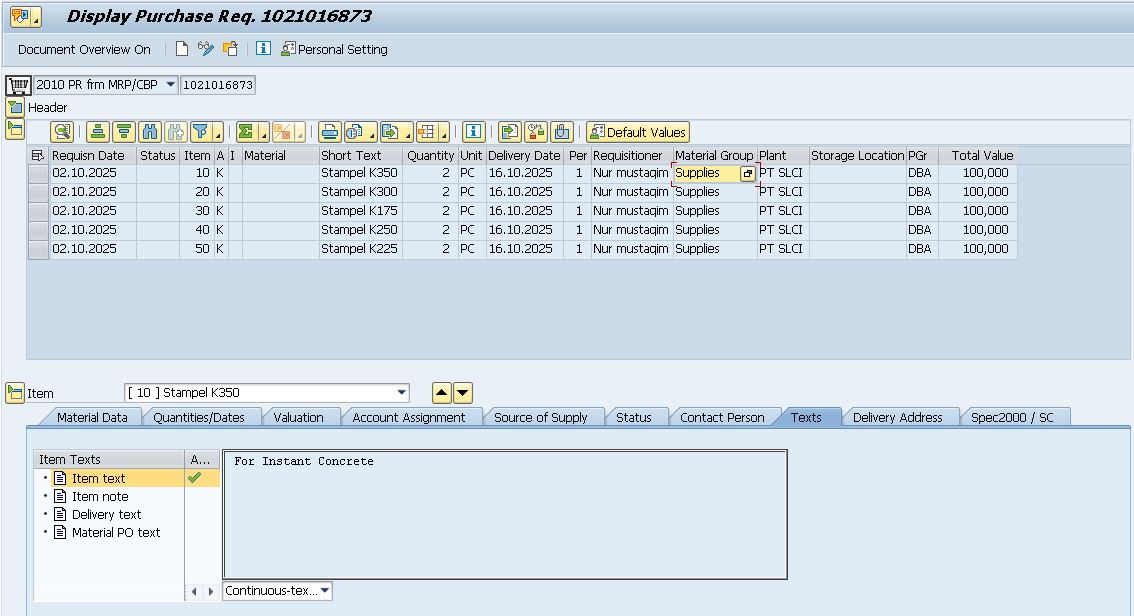The width and height of the screenshot is (1134, 616).
Task: Open the document type dropdown 2010 PR
Action: (x=170, y=85)
